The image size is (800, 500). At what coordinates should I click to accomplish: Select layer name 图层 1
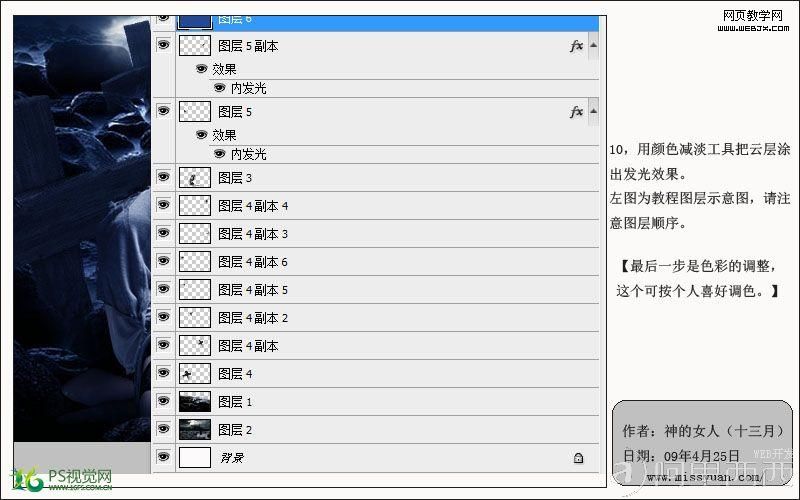coord(235,402)
